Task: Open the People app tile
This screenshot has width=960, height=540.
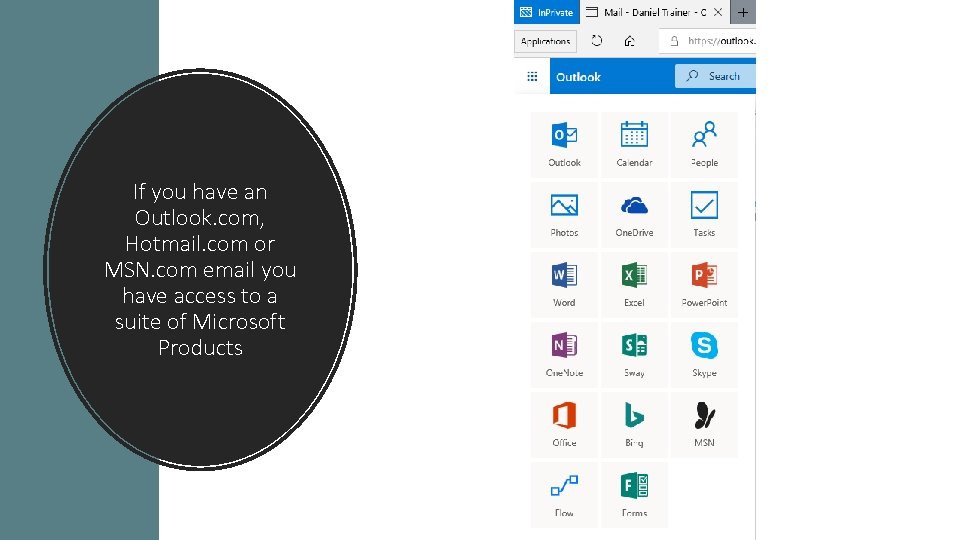Action: [704, 145]
